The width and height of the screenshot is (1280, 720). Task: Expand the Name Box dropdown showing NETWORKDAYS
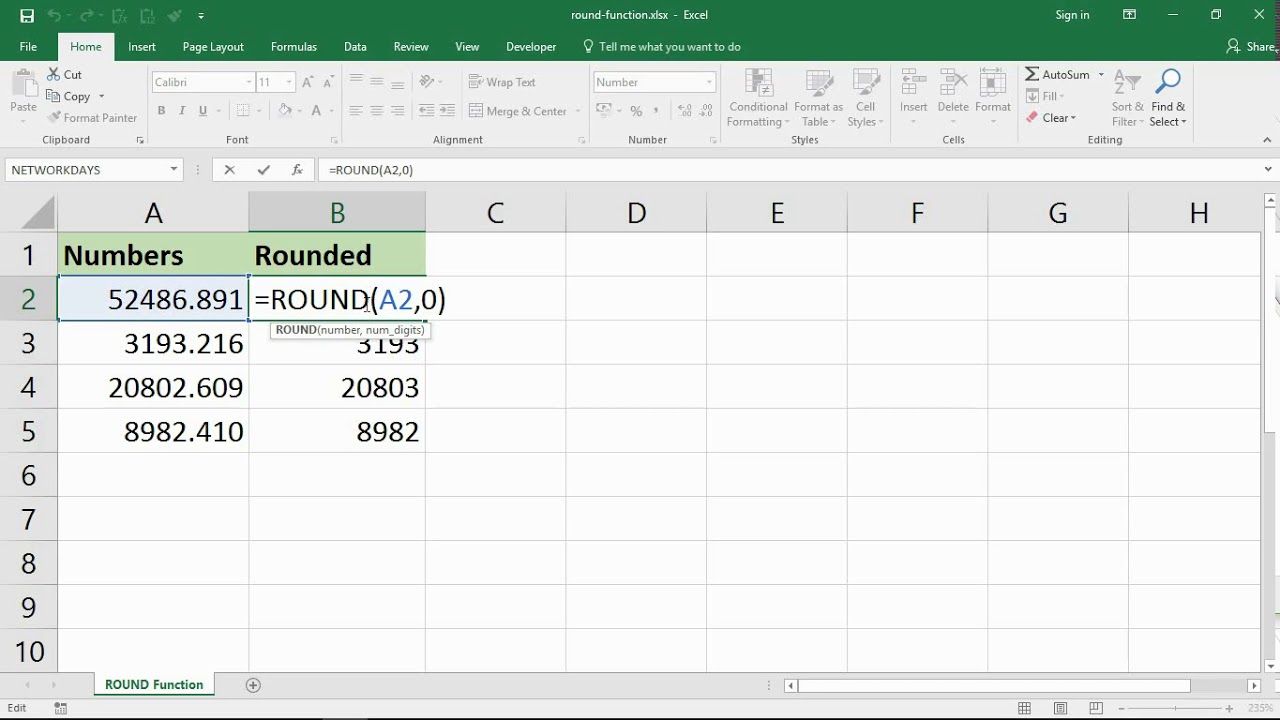click(174, 170)
